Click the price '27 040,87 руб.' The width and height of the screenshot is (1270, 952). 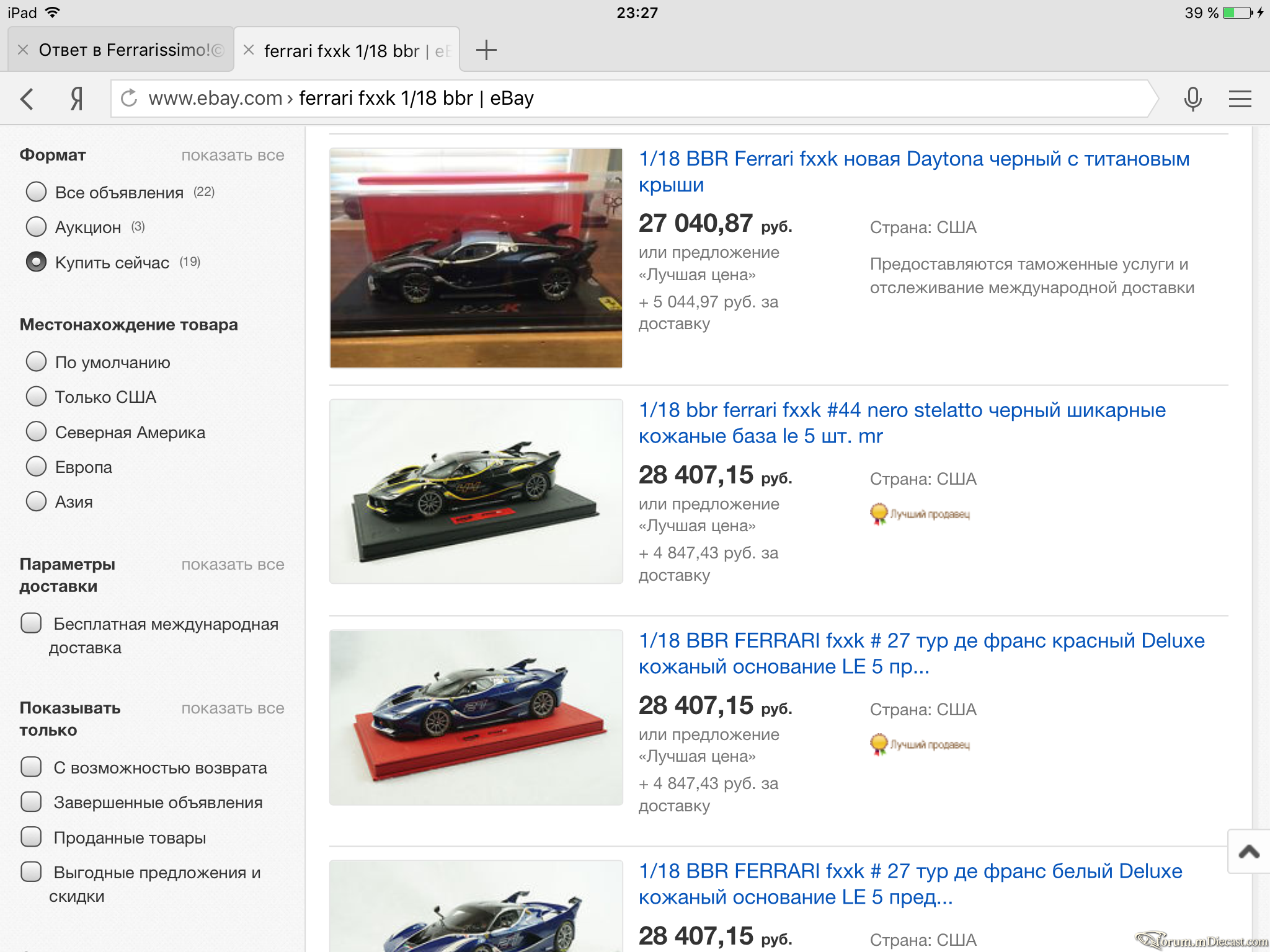(x=716, y=223)
